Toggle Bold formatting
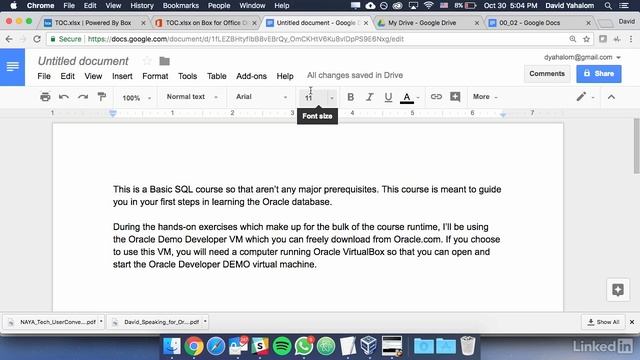Screen dimensions: 640x360 pos(350,97)
